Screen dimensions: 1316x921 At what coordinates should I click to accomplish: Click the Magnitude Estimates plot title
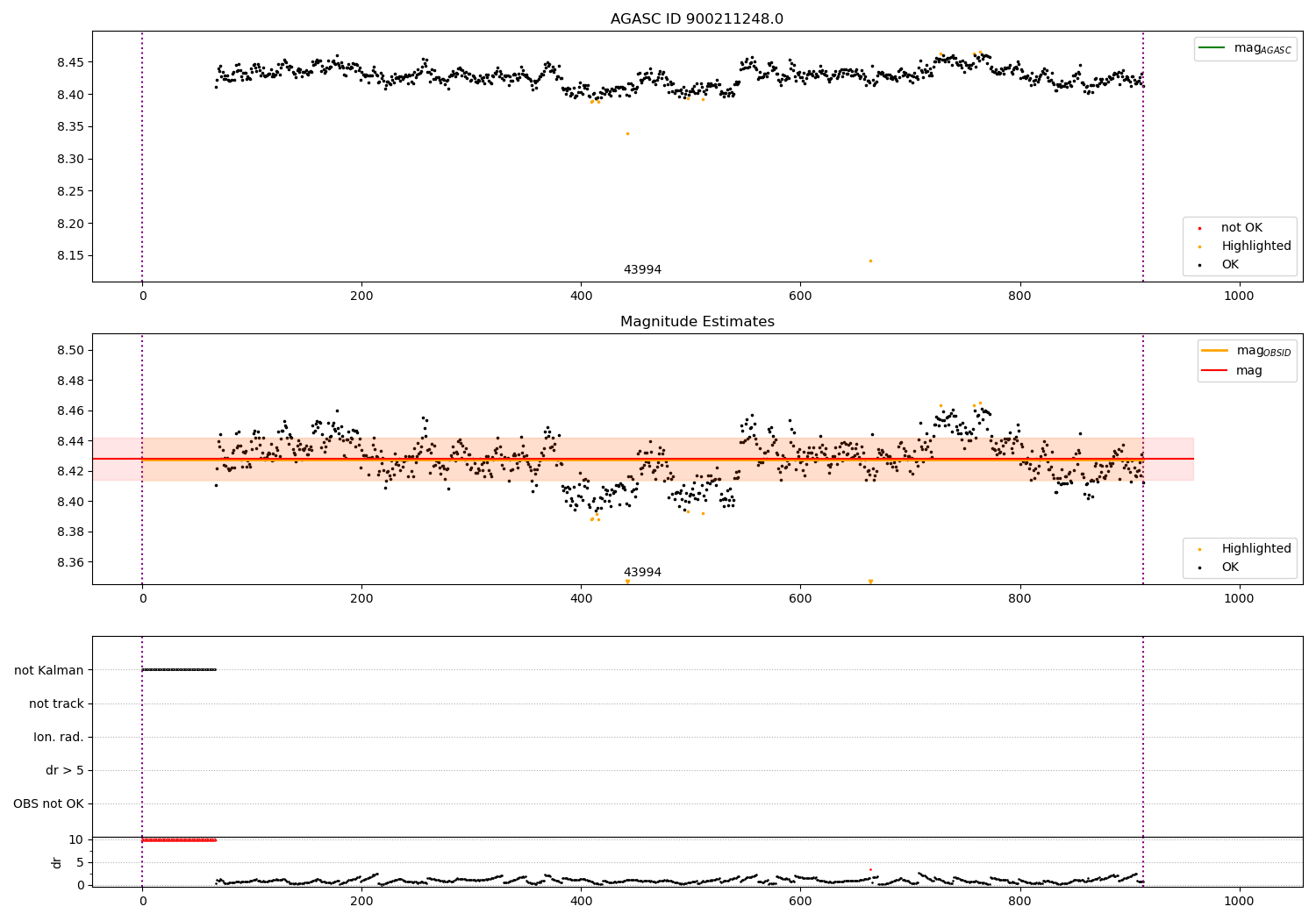(x=697, y=321)
